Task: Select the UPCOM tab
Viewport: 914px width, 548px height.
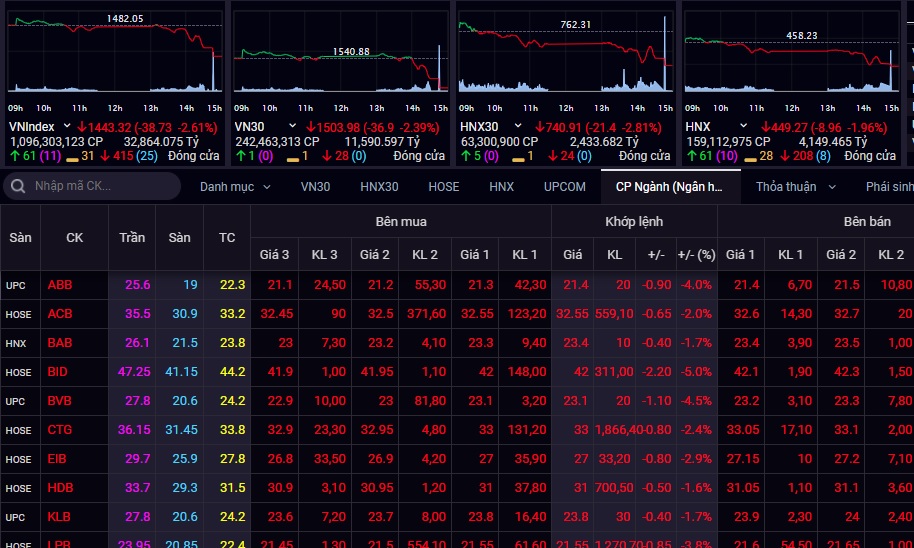Action: click(564, 187)
